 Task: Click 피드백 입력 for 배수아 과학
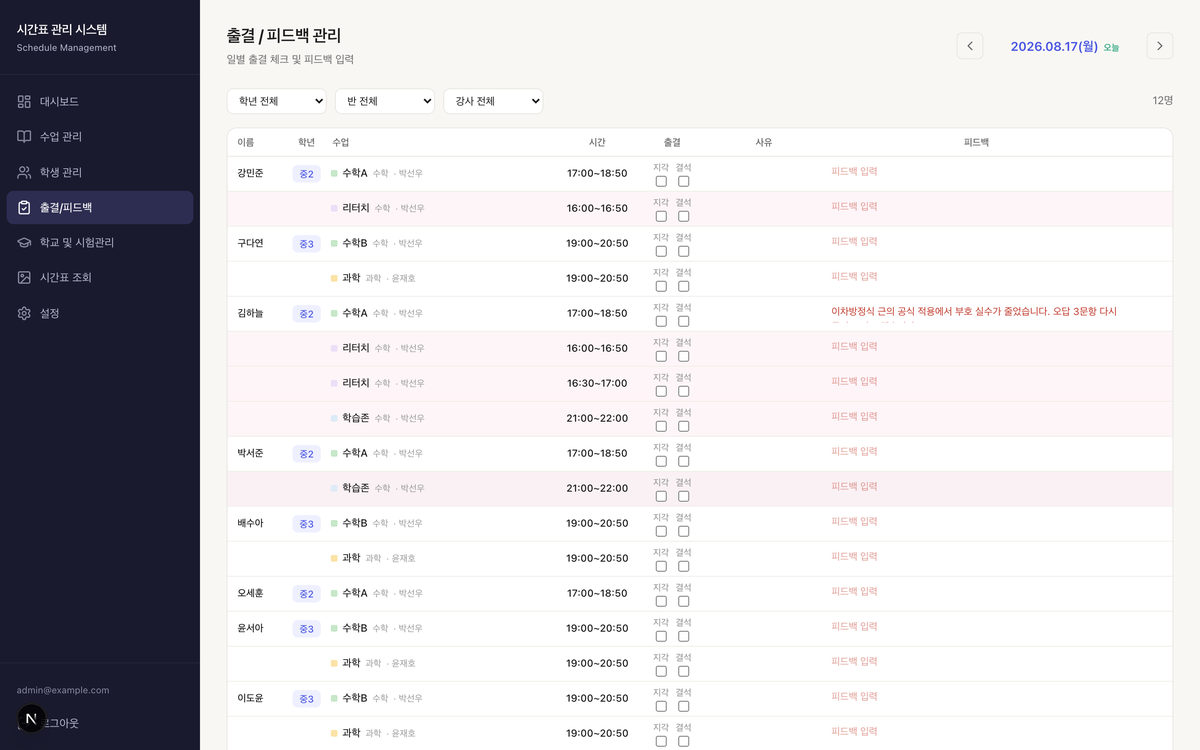(854, 556)
